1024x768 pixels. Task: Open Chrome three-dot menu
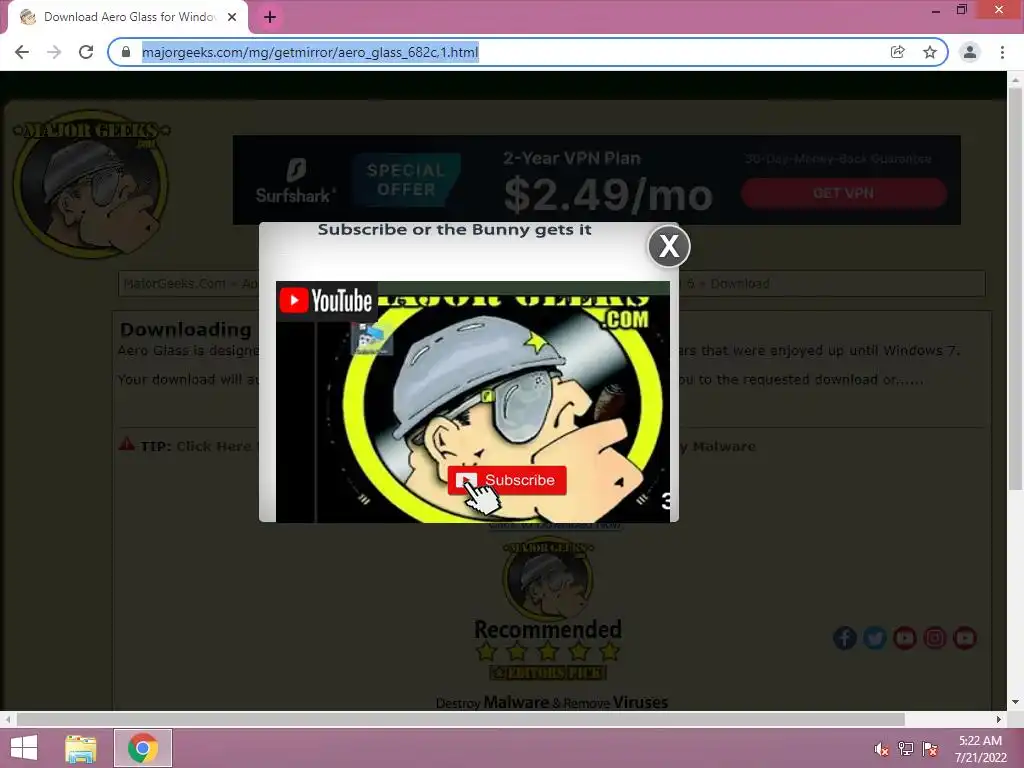click(x=1002, y=52)
